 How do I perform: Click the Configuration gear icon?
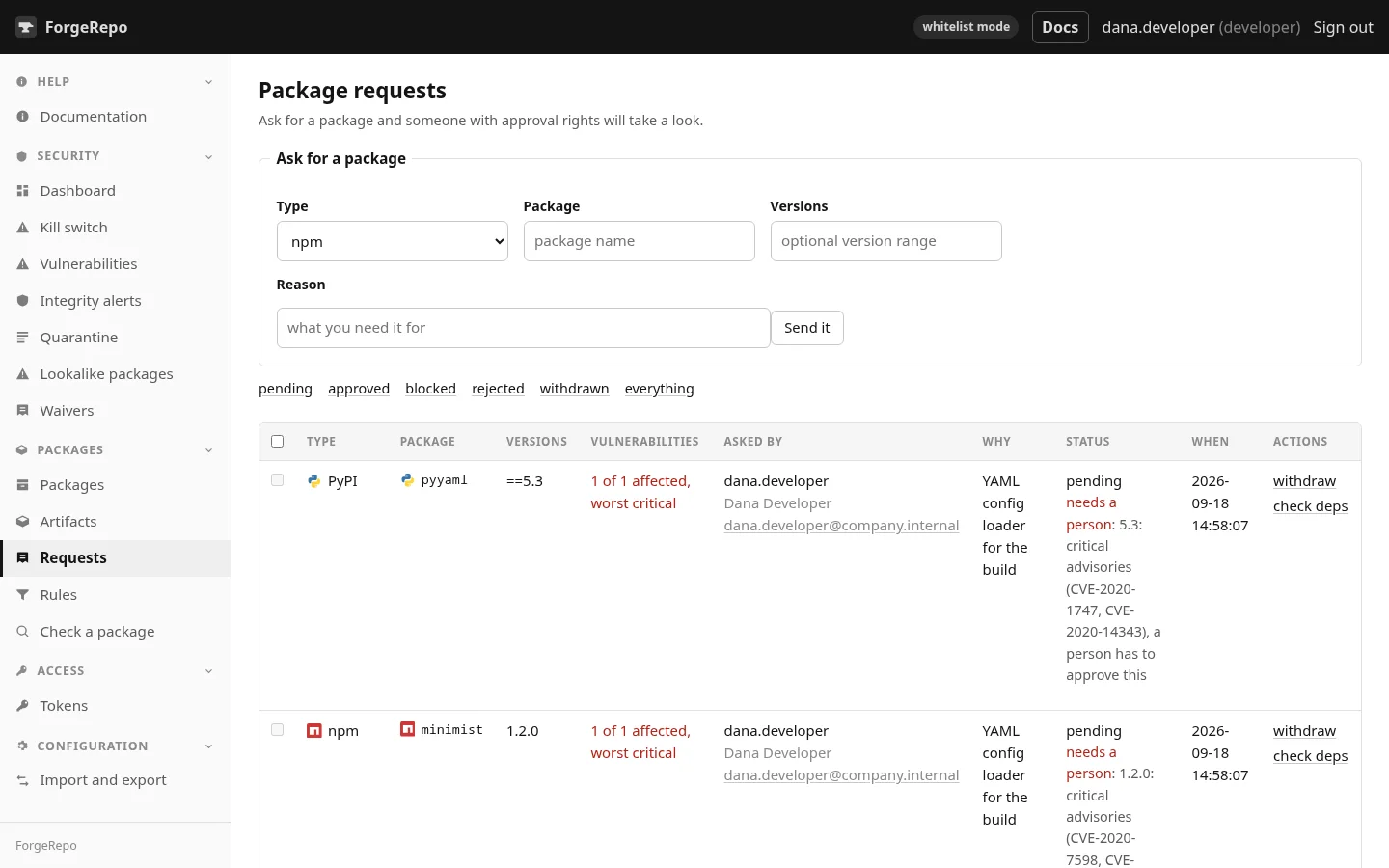[21, 746]
